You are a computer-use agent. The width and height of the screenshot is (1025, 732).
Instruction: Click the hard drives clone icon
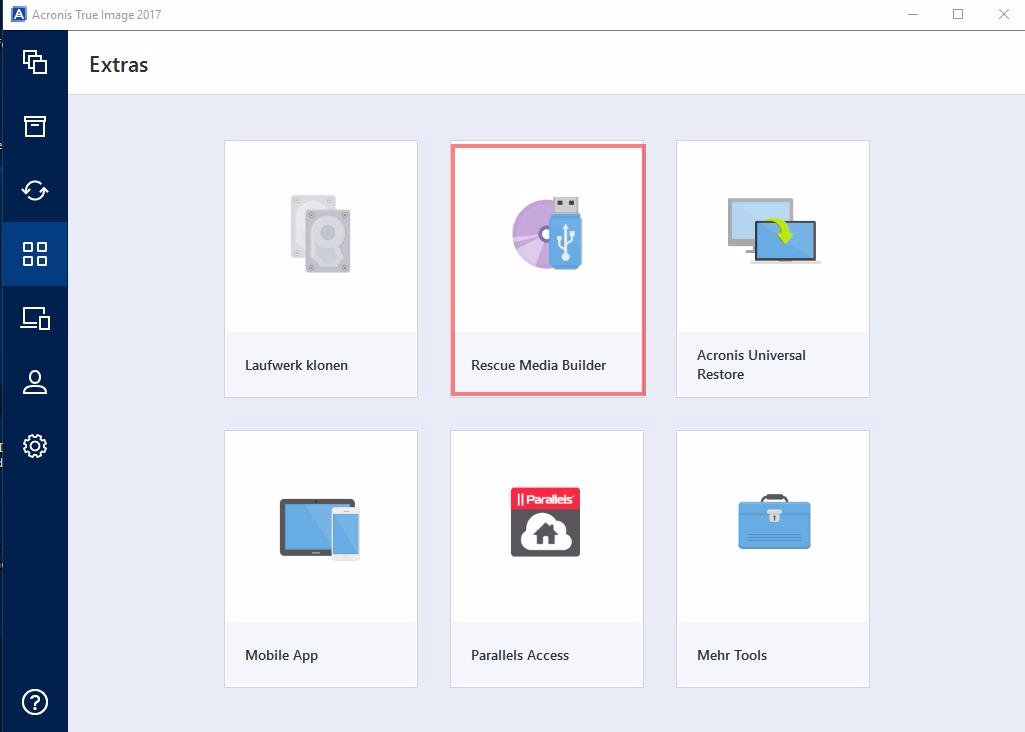click(x=320, y=233)
